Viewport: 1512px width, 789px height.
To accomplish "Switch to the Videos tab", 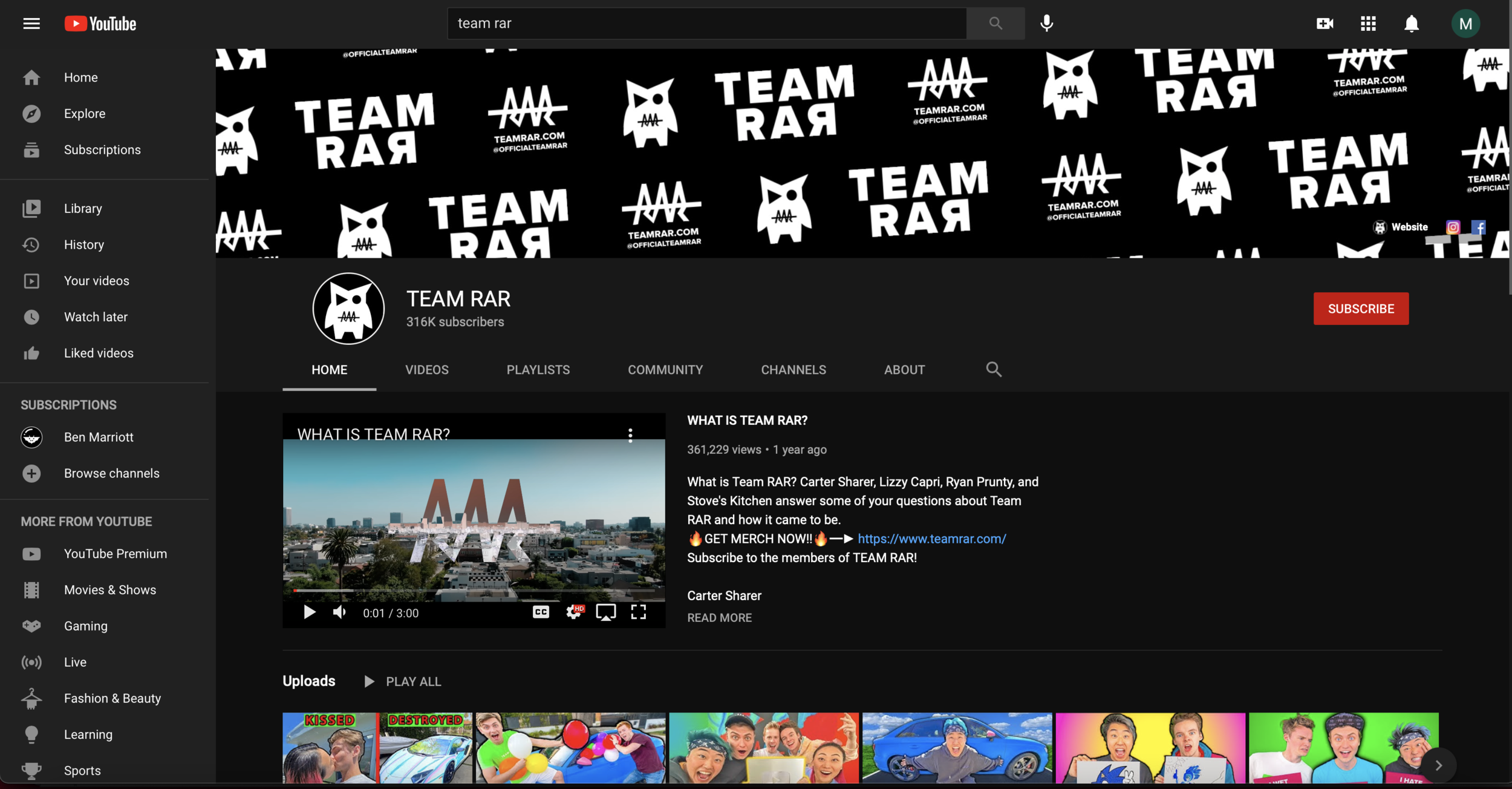I will coord(426,370).
